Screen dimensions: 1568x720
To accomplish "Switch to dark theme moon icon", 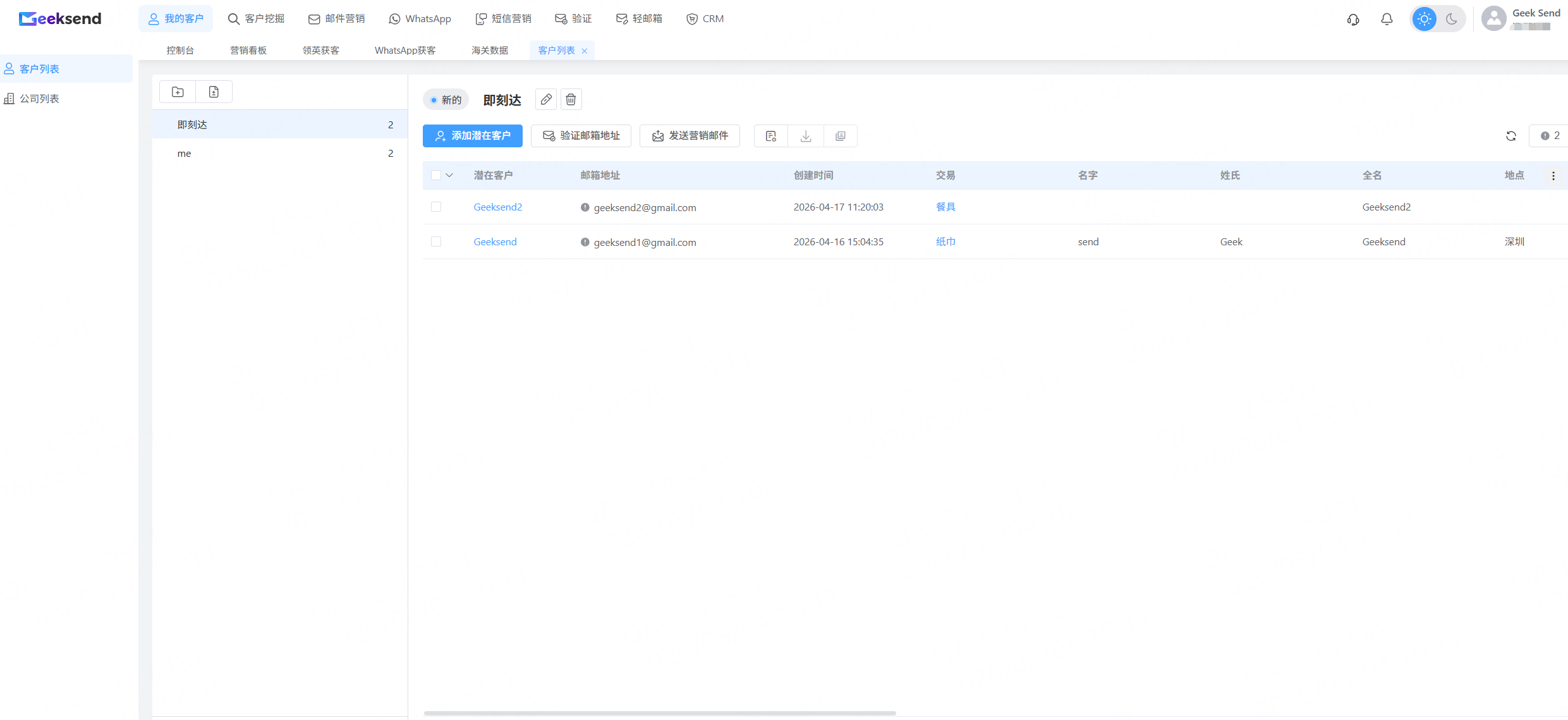I will click(1452, 19).
